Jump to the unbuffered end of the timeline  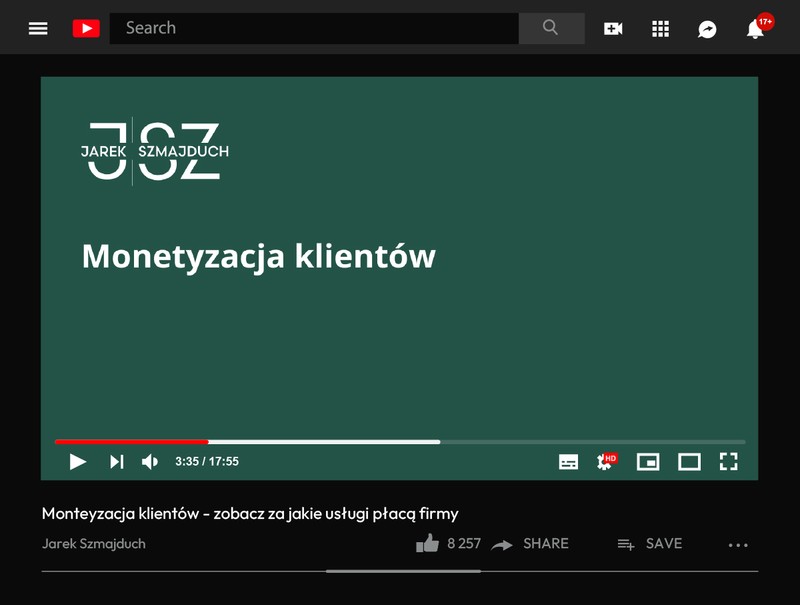click(x=593, y=442)
